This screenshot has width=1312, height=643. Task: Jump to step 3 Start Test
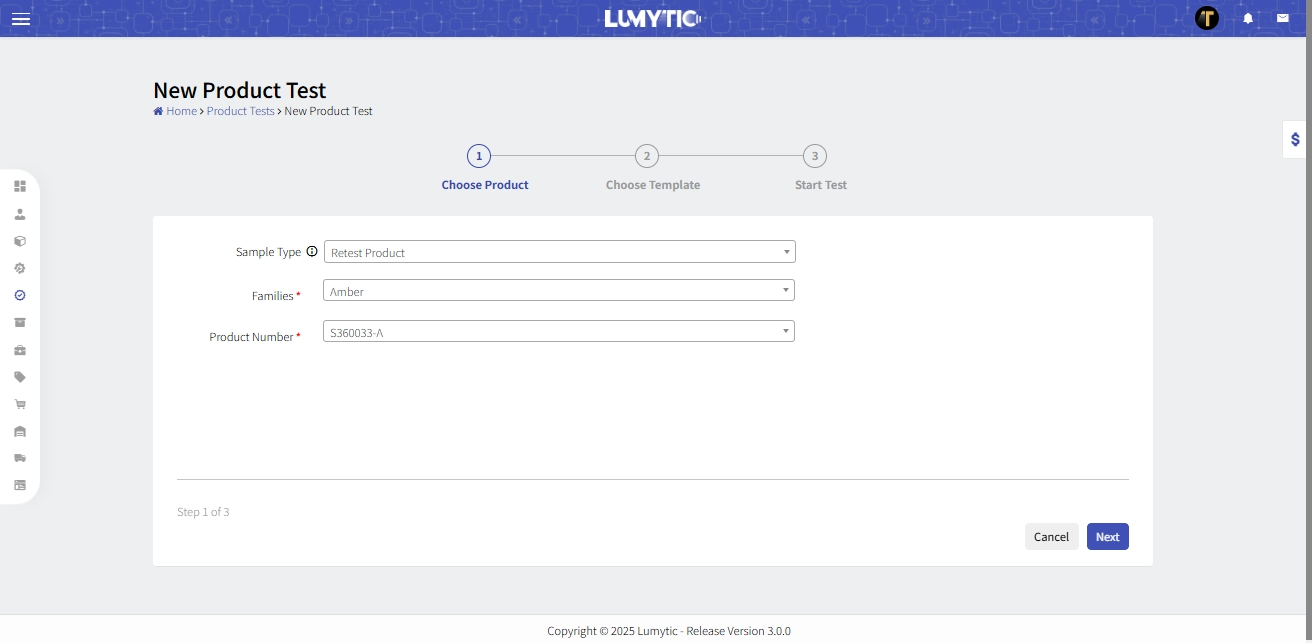[x=815, y=156]
